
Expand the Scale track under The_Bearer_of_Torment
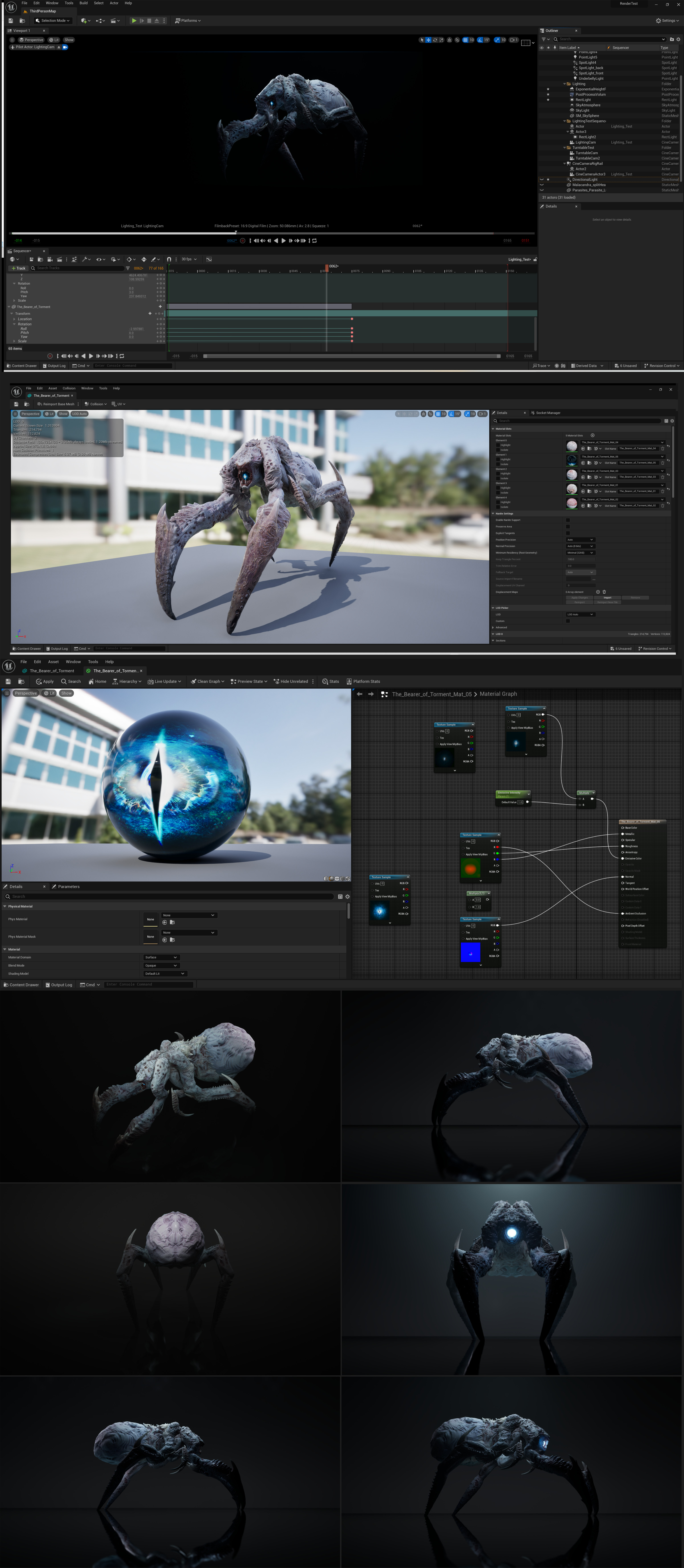click(14, 341)
